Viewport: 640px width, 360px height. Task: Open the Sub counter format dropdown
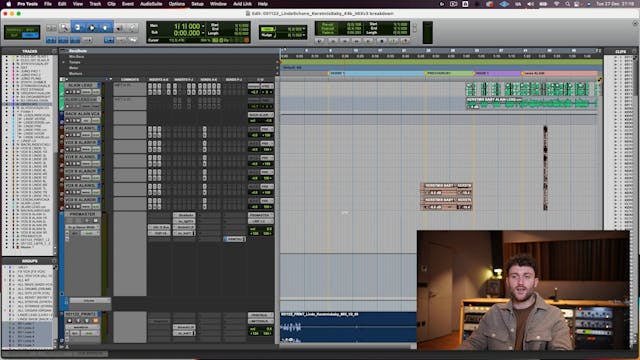click(203, 33)
